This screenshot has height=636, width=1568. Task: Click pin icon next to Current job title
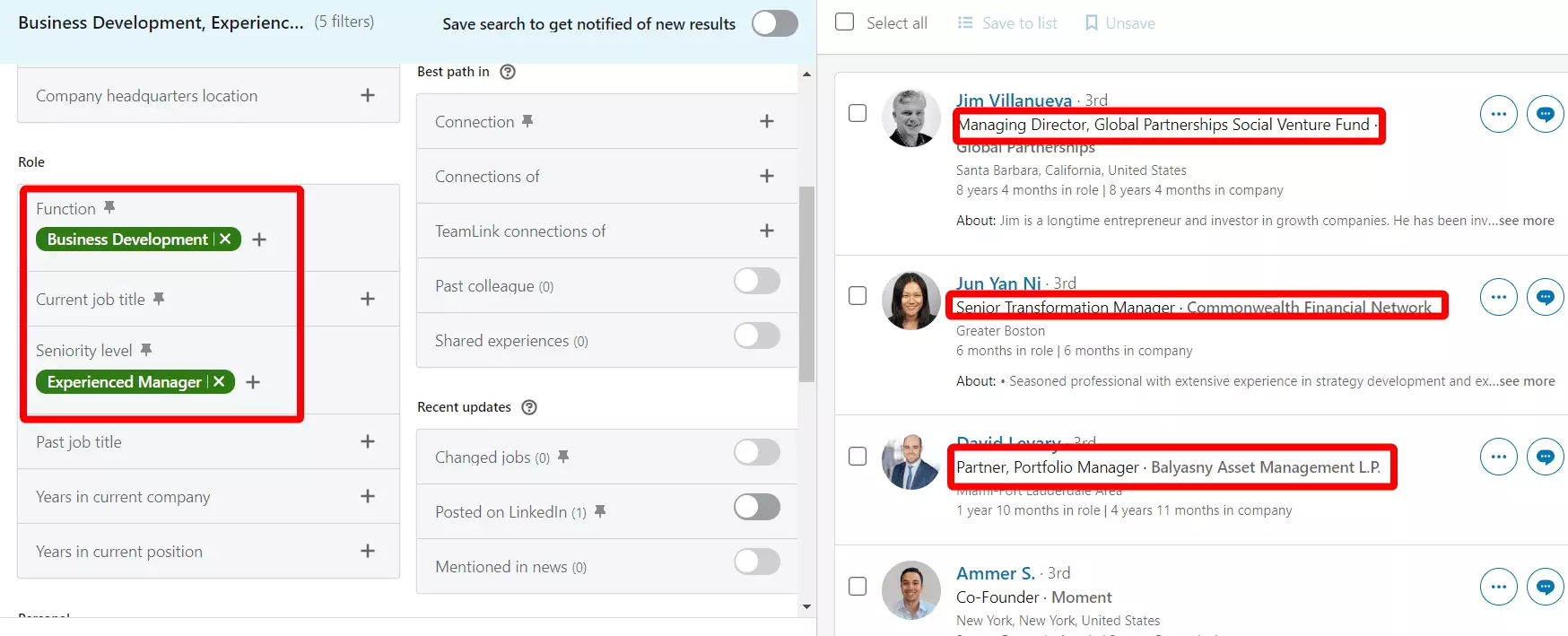[x=159, y=298]
